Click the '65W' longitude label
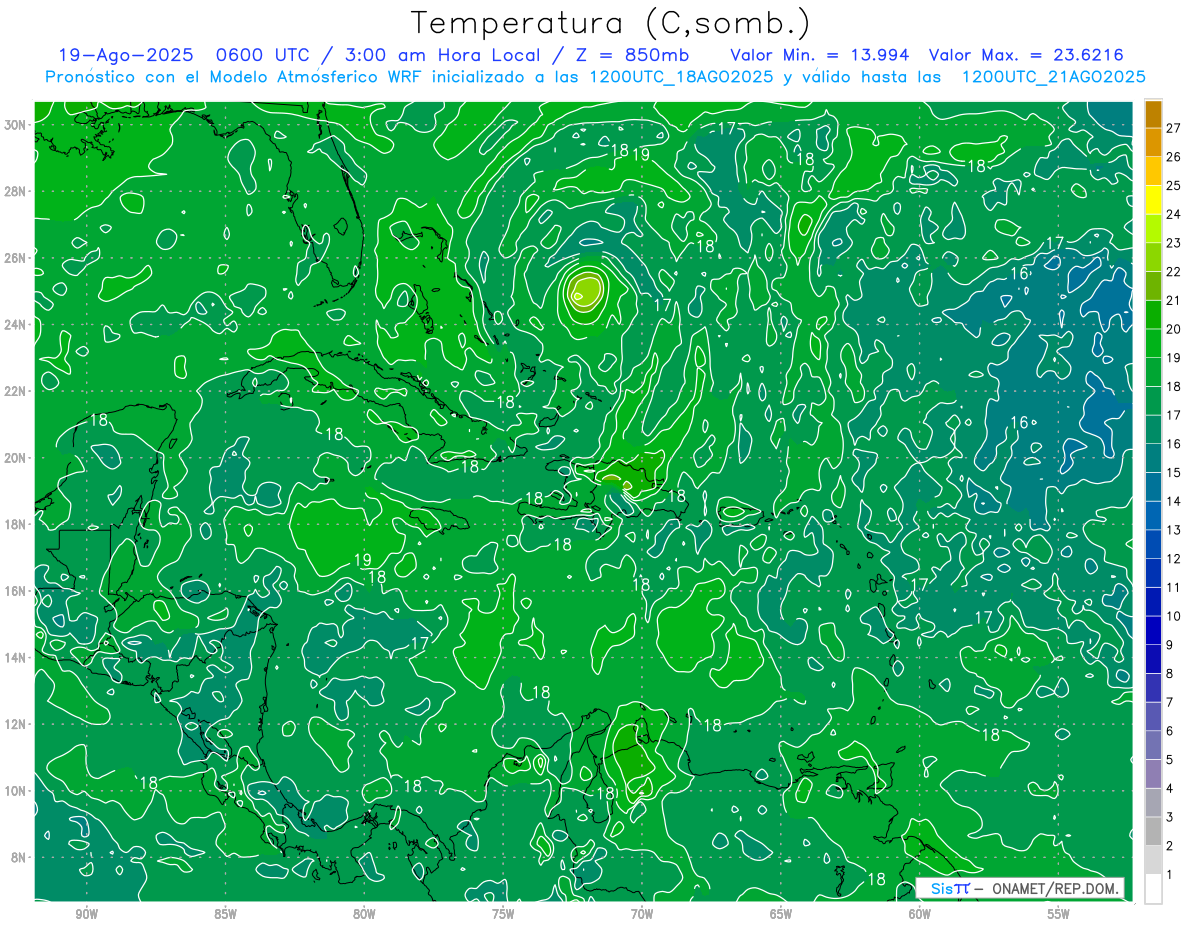This screenshot has width=1200, height=927. click(781, 914)
